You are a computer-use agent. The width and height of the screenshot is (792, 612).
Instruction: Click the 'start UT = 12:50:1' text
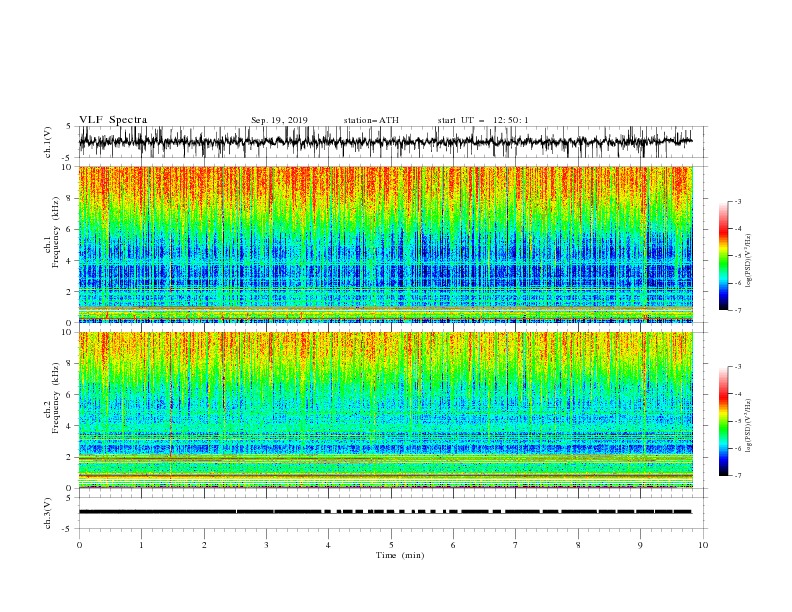[483, 120]
